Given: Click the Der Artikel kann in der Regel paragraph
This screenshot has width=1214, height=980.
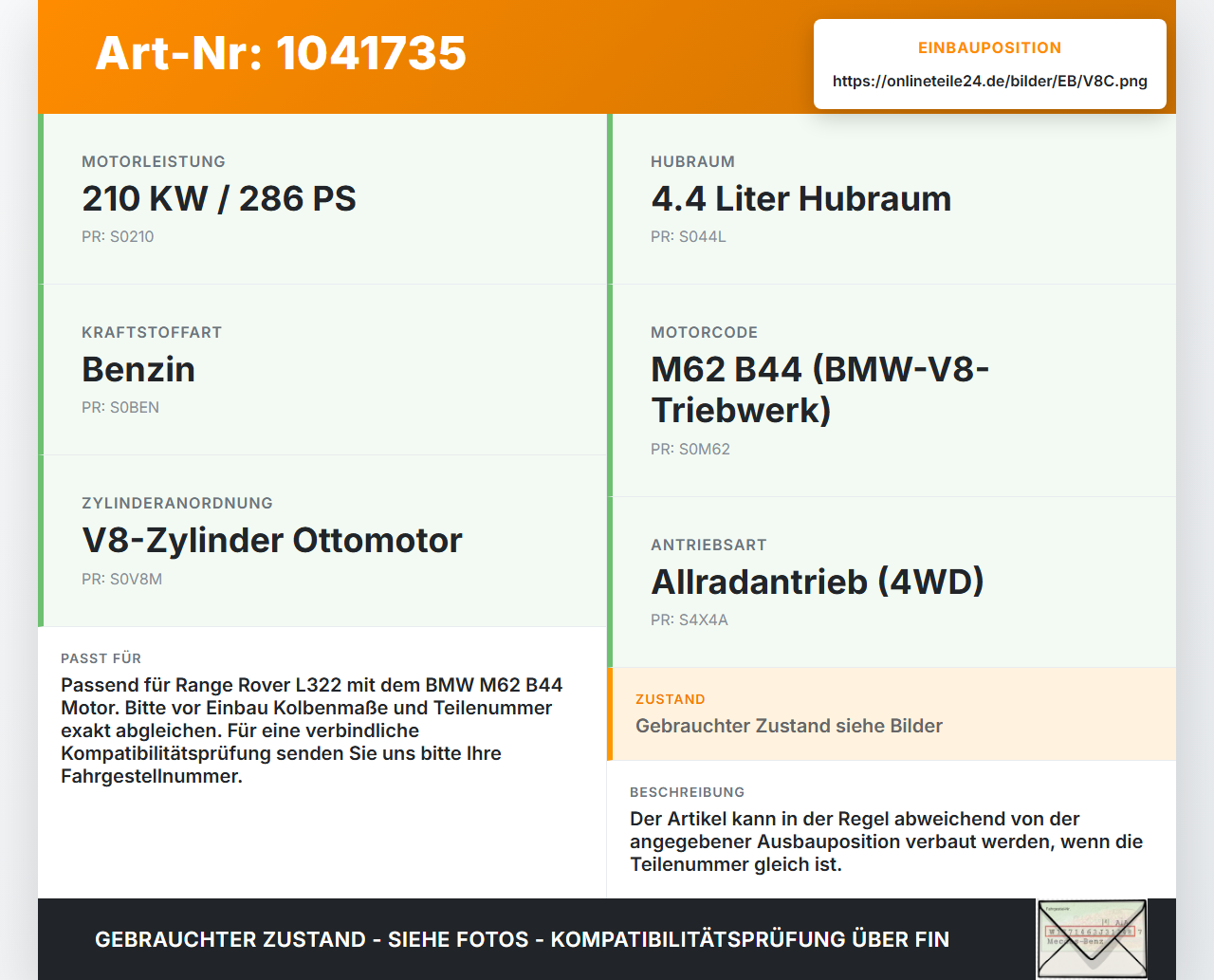Looking at the screenshot, I should pyautogui.click(x=886, y=841).
